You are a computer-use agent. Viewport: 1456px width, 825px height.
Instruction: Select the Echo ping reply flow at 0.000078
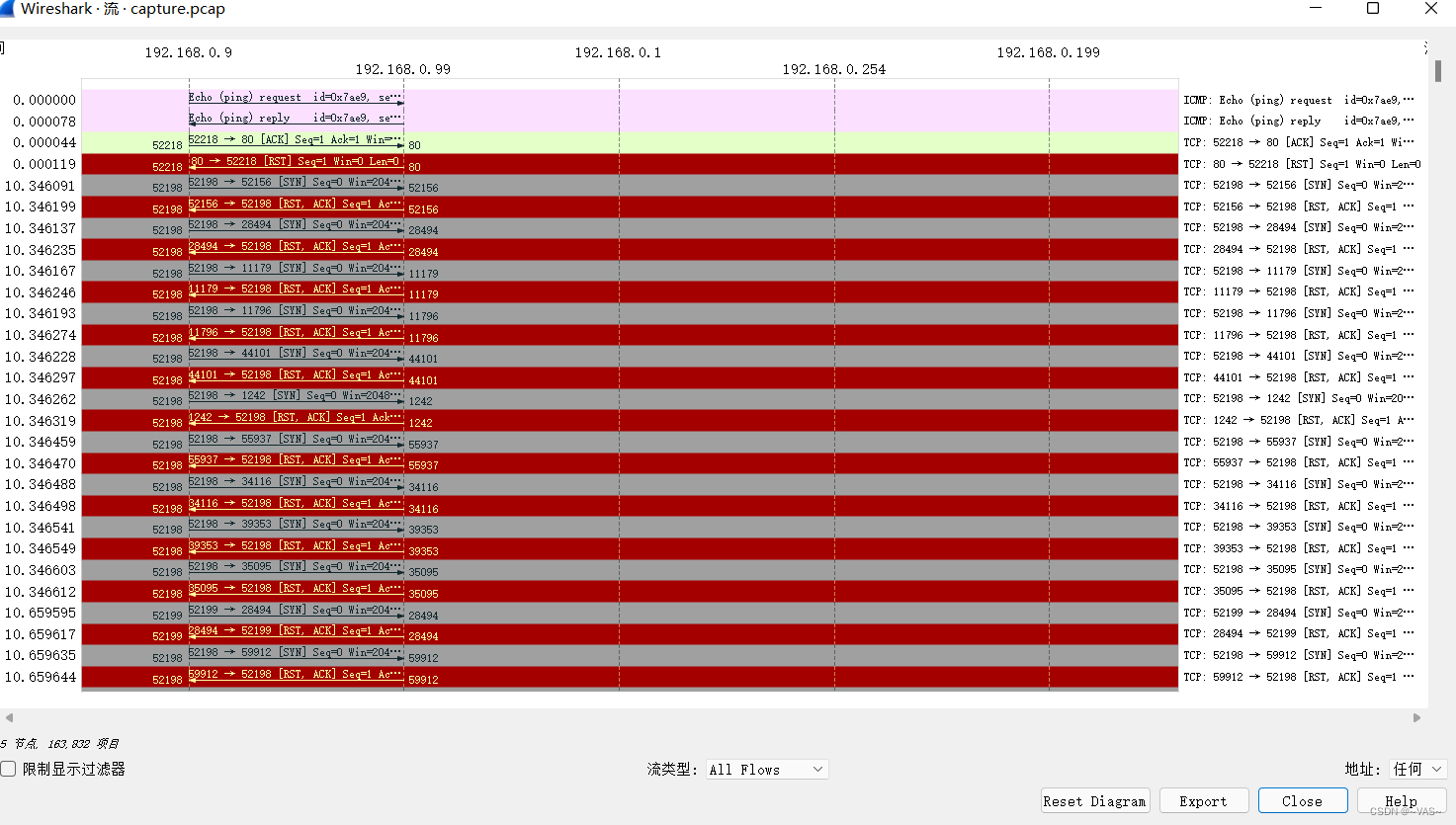pos(630,122)
